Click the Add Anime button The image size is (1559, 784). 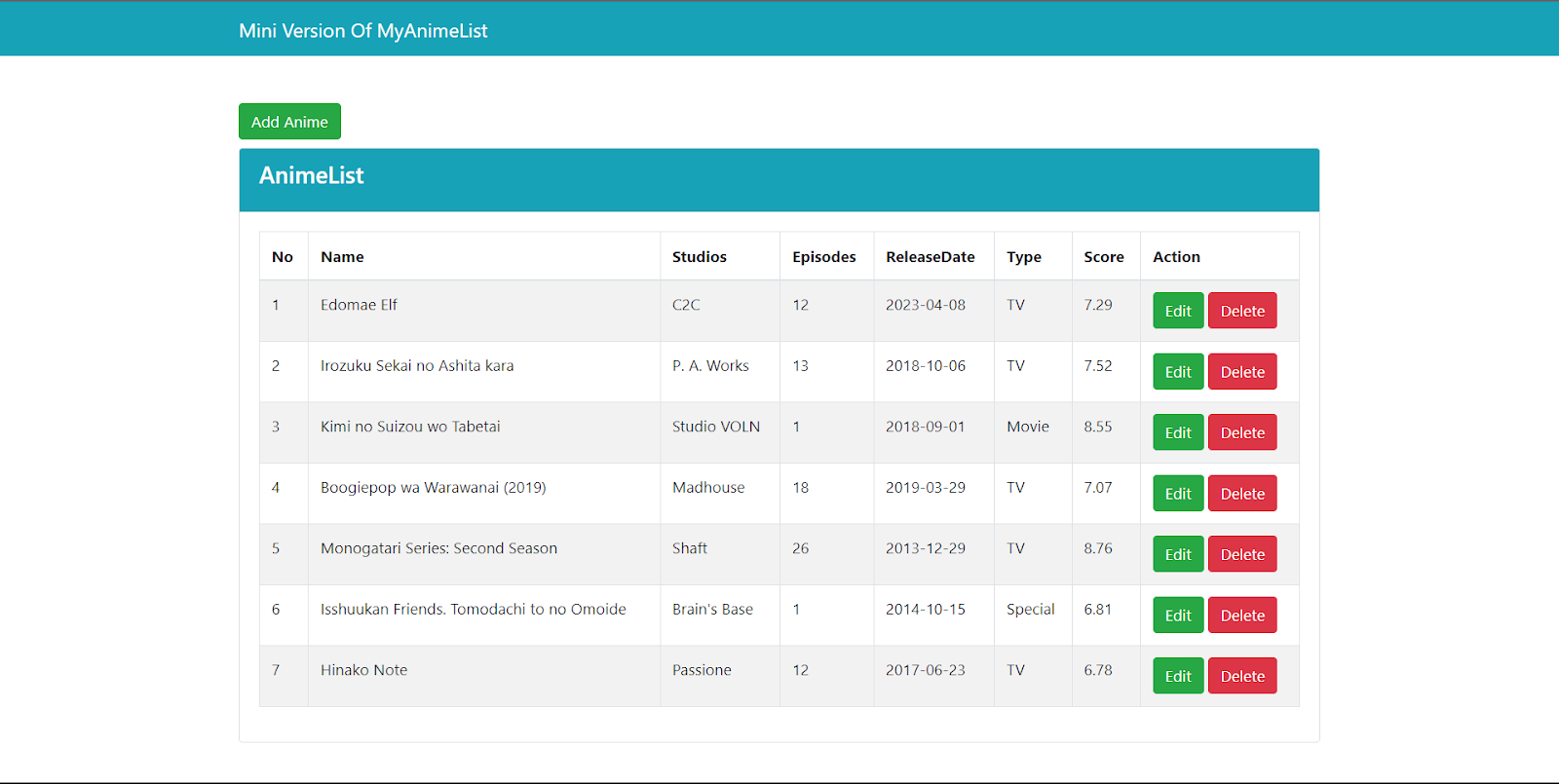click(289, 122)
